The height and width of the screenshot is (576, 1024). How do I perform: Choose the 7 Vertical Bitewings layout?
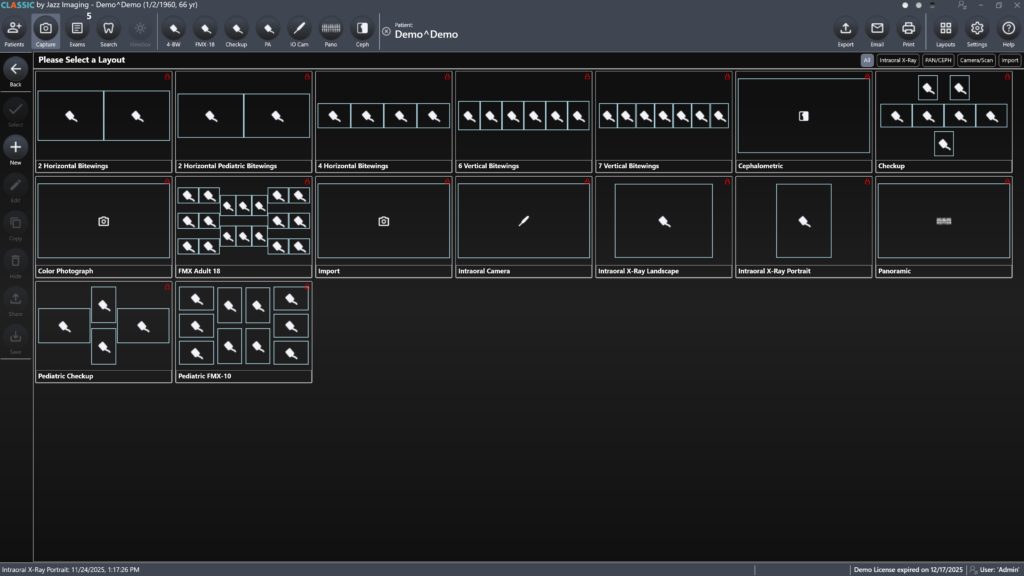(664, 122)
